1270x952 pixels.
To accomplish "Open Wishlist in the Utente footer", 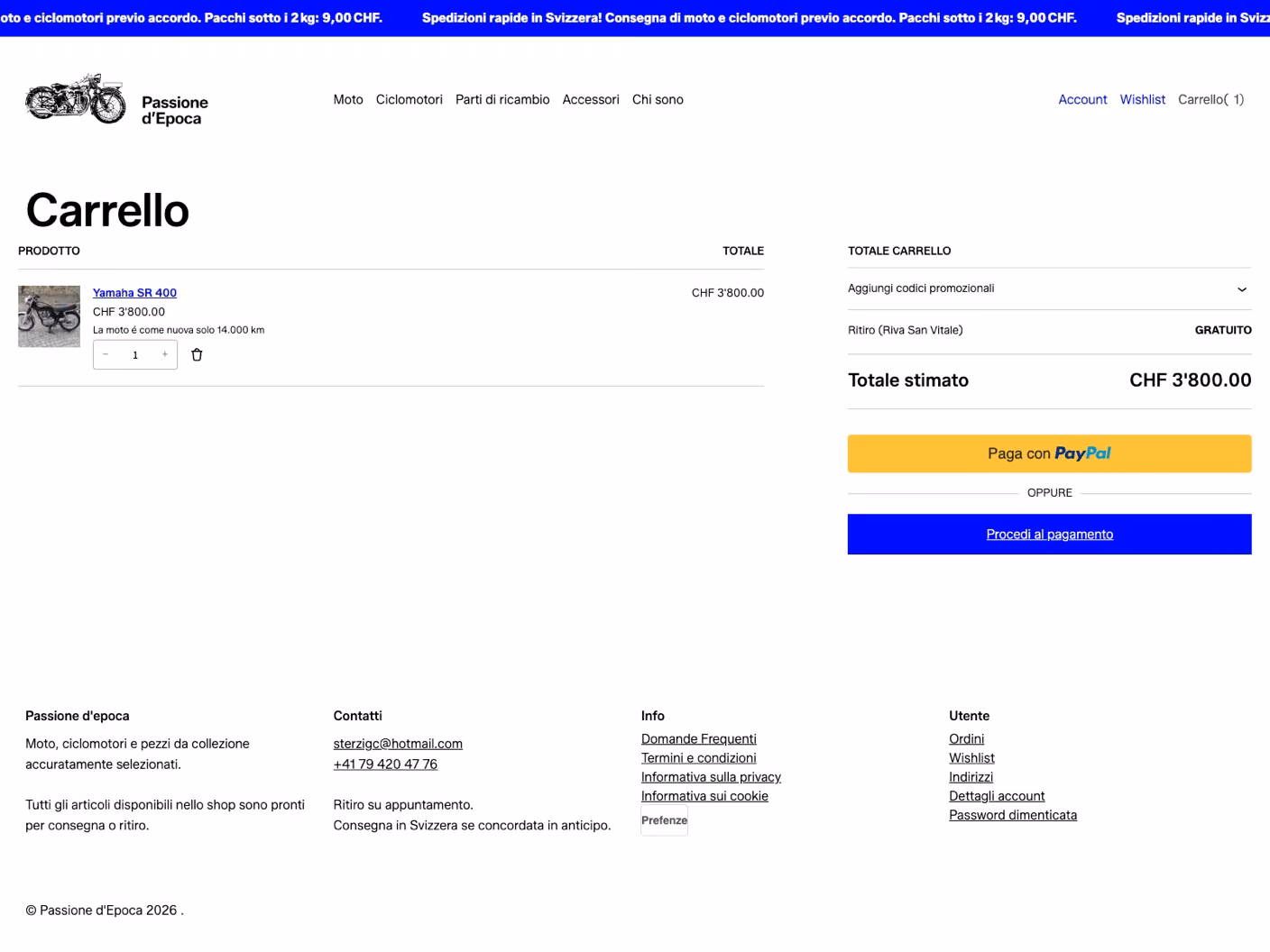I will tap(971, 758).
